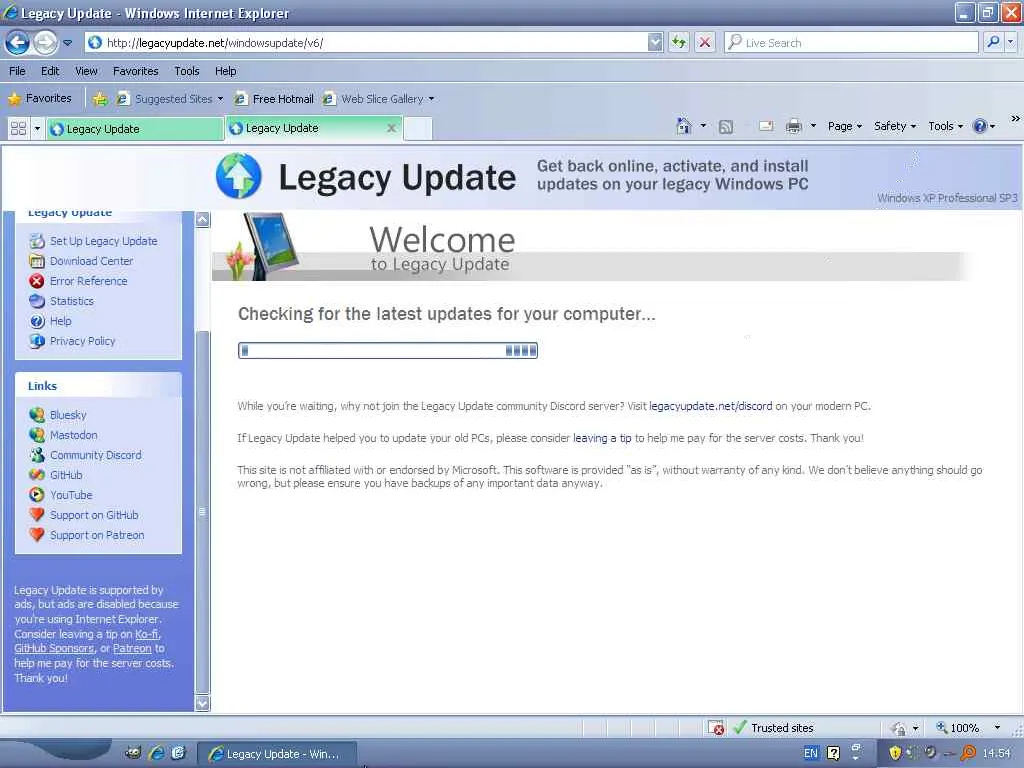Screen dimensions: 1024x768
Task: Open the Help menu
Action: [225, 71]
